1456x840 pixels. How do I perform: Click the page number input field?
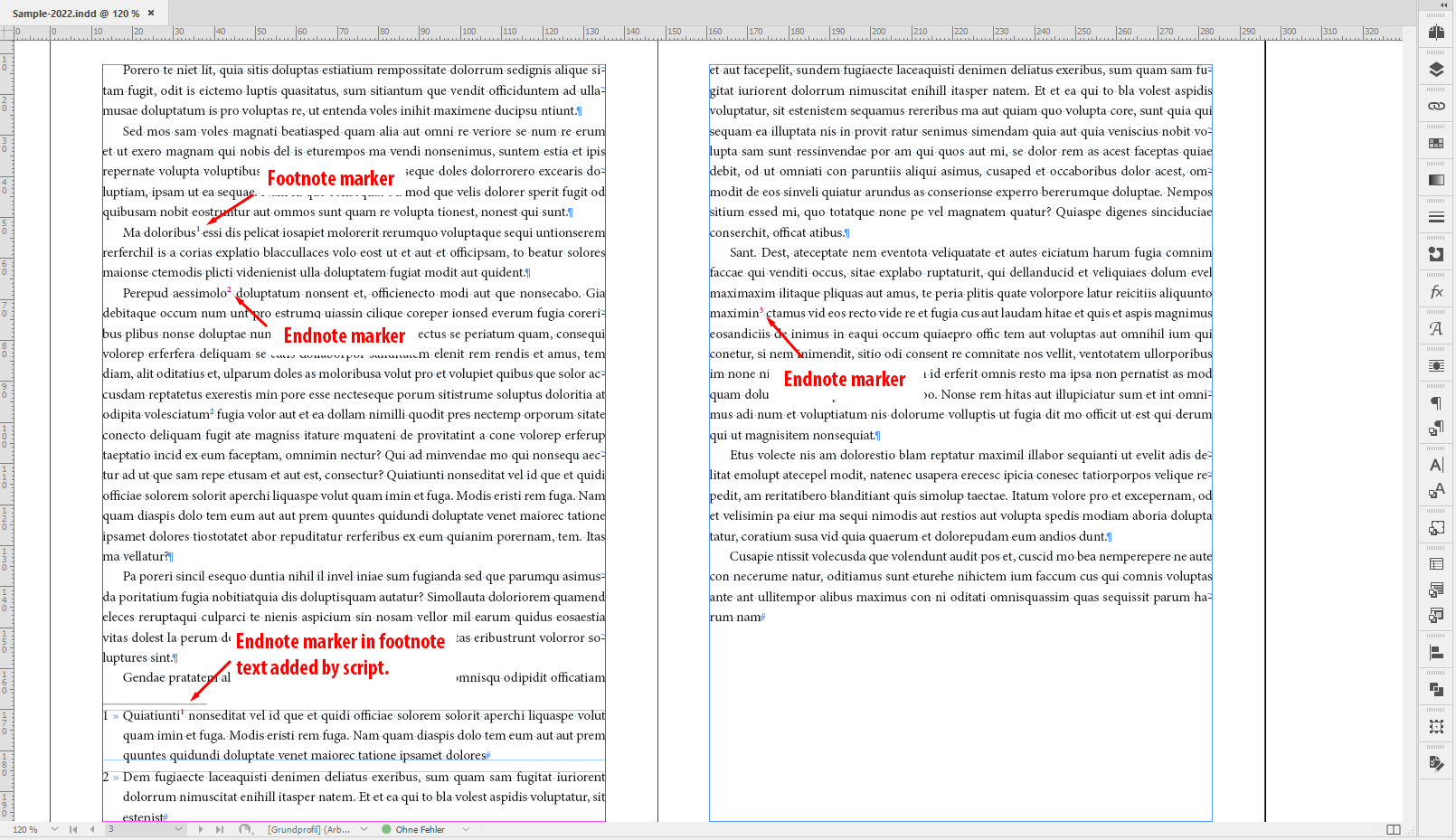point(136,828)
